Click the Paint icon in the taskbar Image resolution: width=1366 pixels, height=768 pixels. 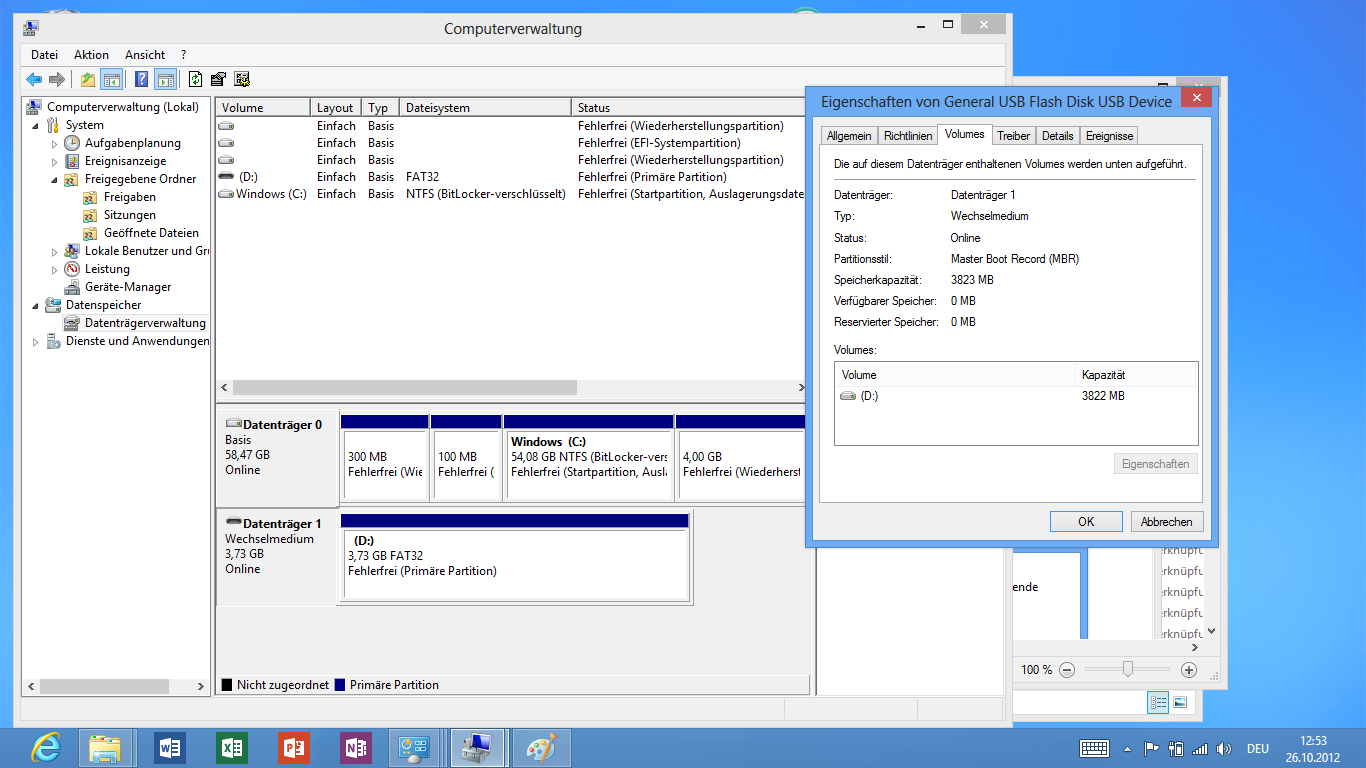pyautogui.click(x=542, y=748)
